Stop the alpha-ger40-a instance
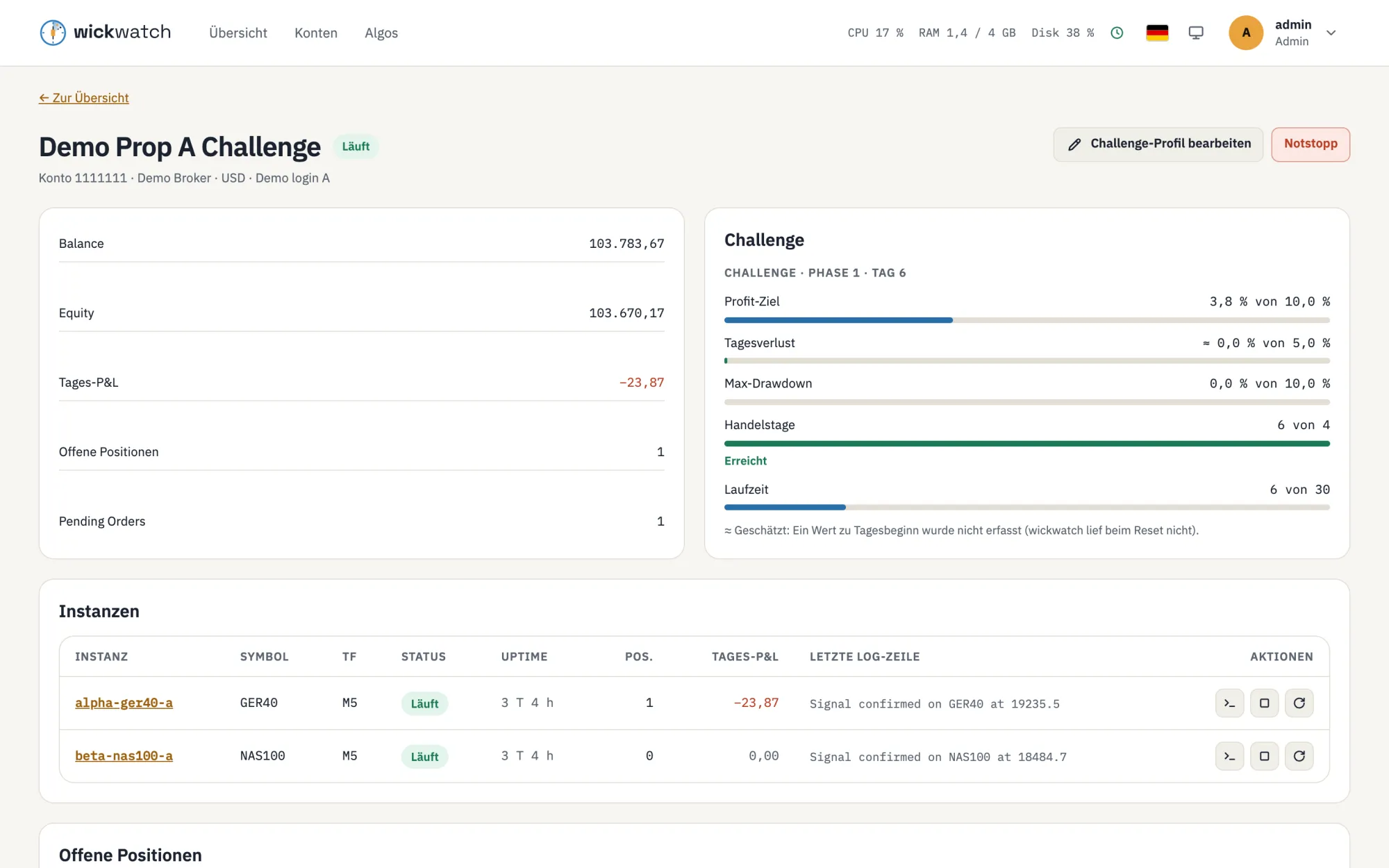Viewport: 1389px width, 868px height. tap(1264, 703)
